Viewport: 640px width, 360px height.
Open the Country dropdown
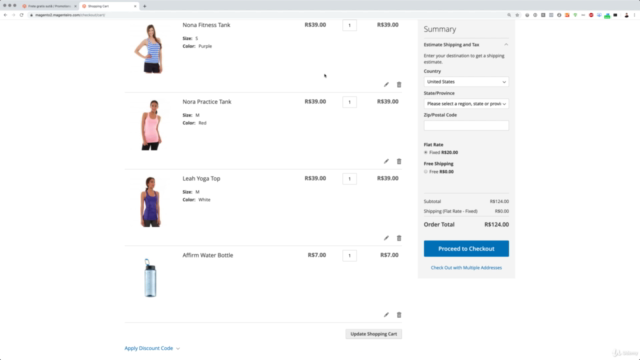(466, 82)
